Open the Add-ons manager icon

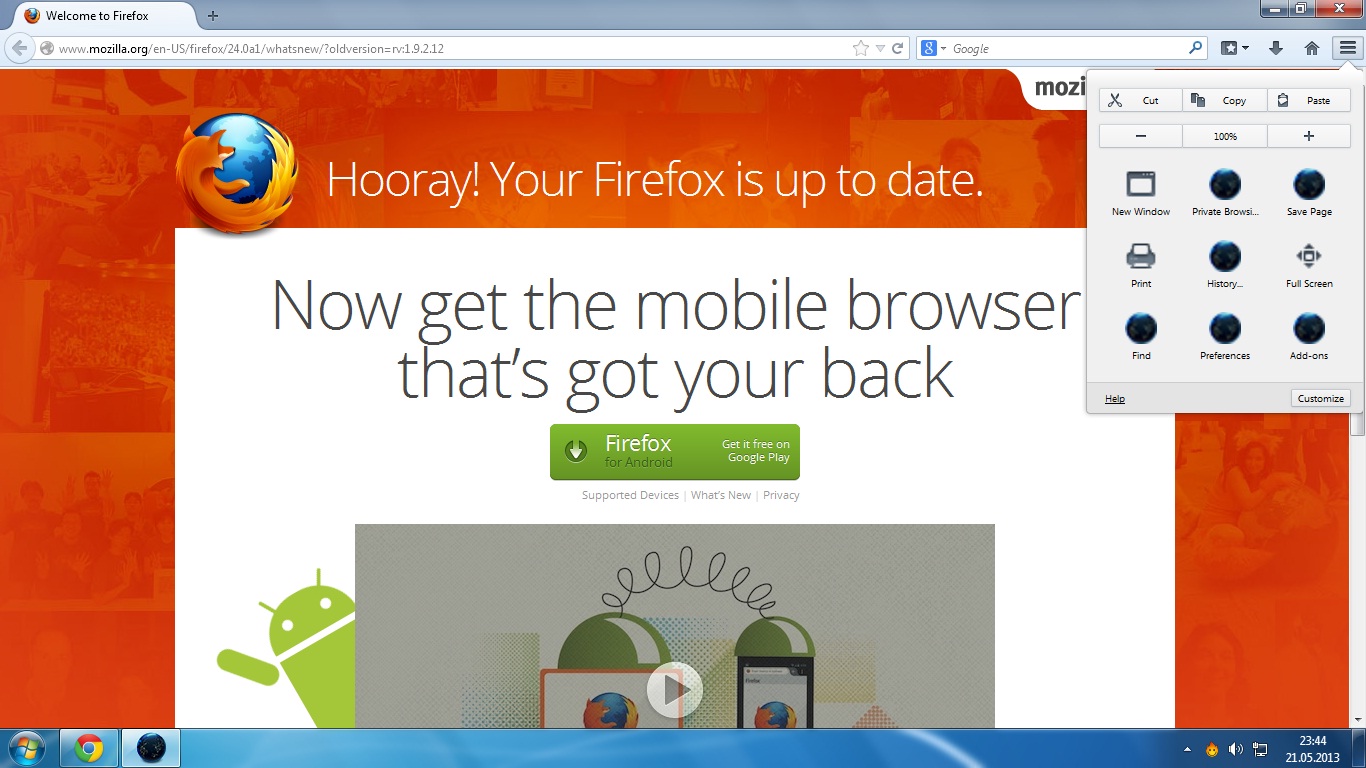click(1309, 337)
